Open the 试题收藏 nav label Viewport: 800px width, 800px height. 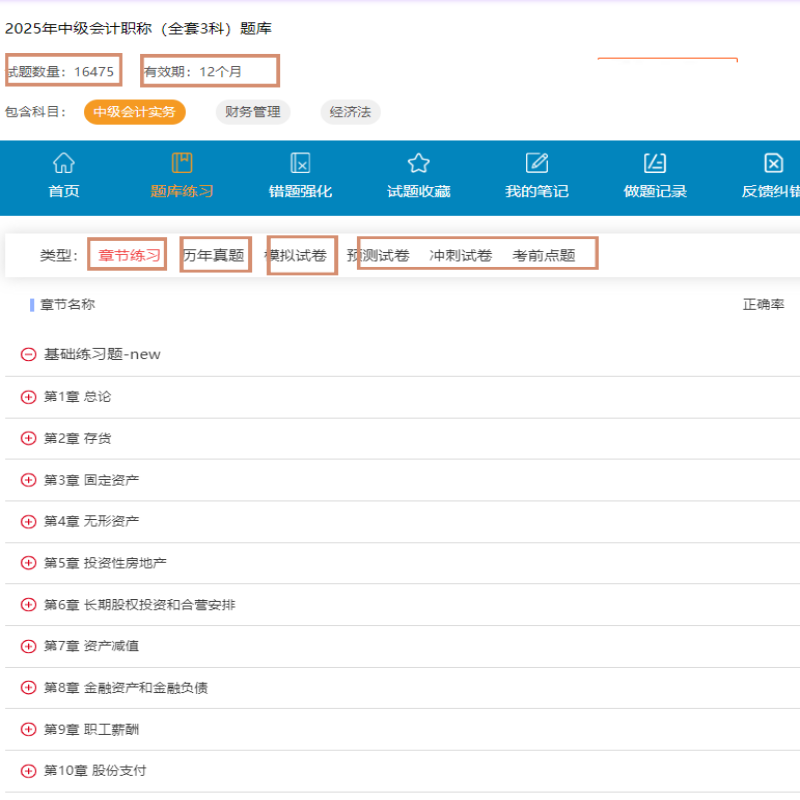[x=418, y=191]
